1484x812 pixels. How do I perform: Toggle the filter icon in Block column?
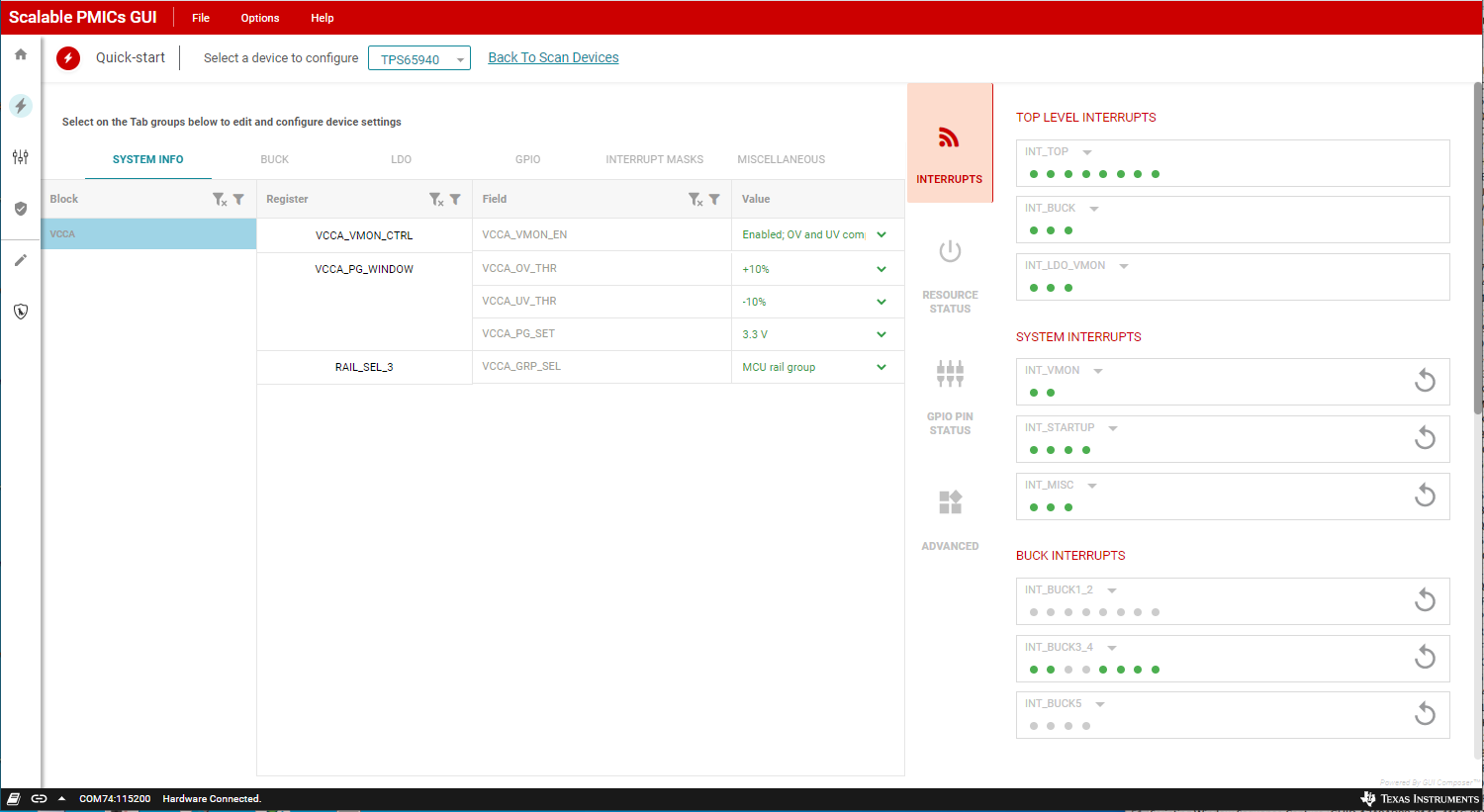tap(238, 199)
